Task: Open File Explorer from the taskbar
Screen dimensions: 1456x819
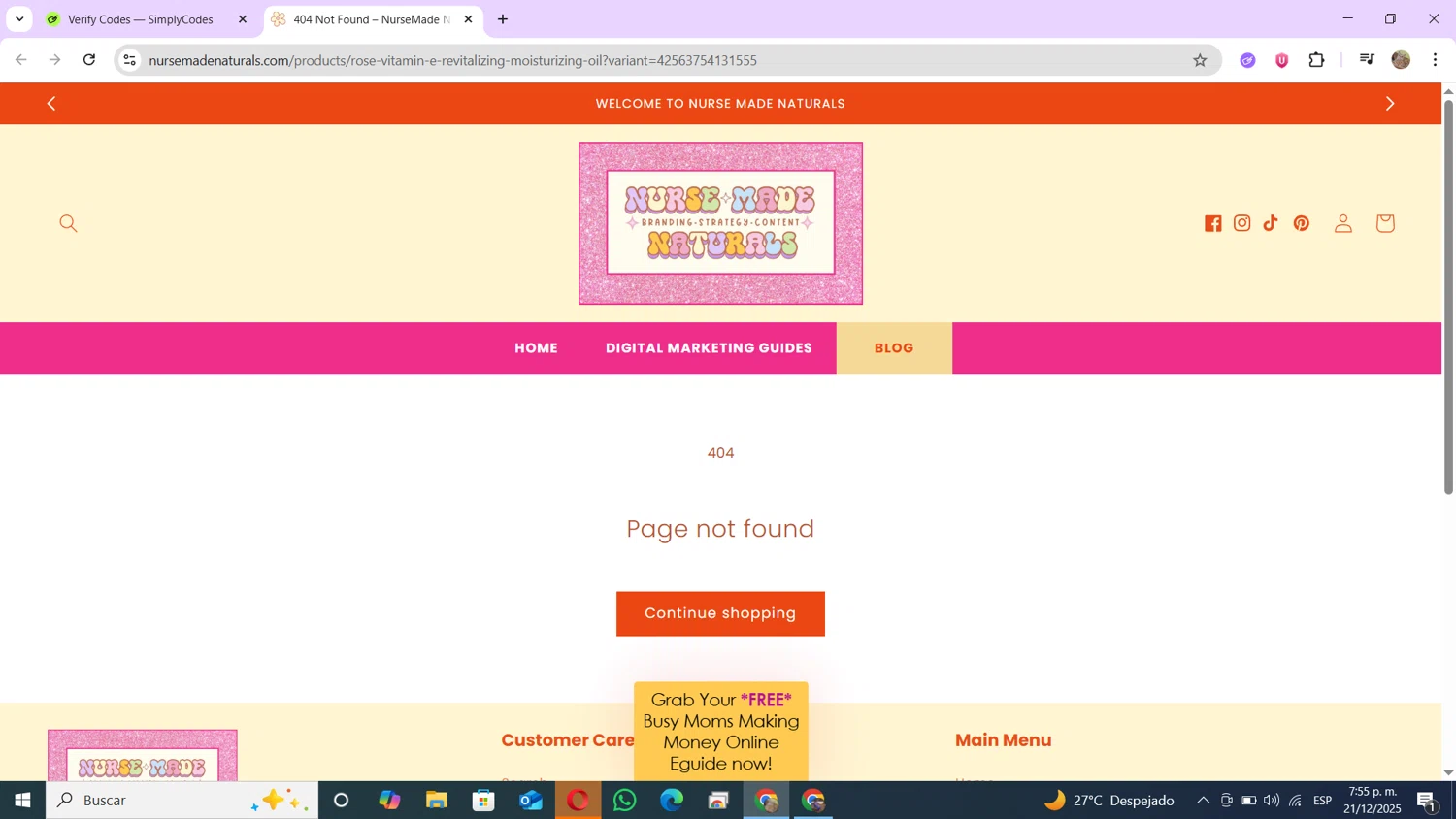Action: click(437, 801)
